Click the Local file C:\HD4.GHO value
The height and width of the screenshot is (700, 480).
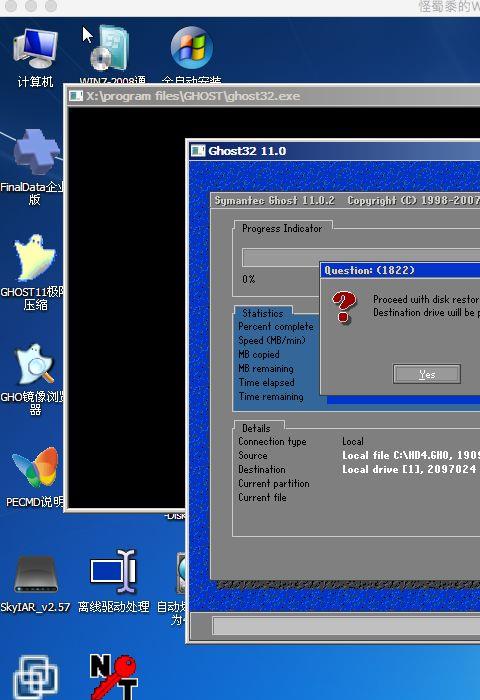411,455
